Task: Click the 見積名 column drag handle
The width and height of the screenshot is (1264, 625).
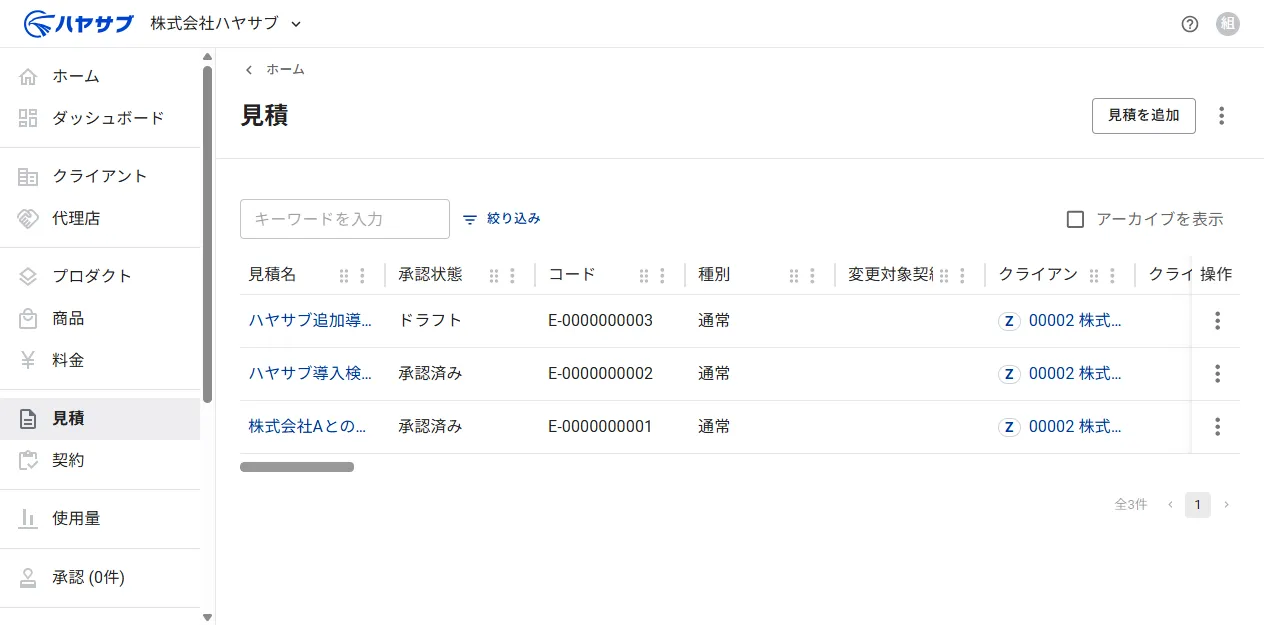Action: pos(344,275)
